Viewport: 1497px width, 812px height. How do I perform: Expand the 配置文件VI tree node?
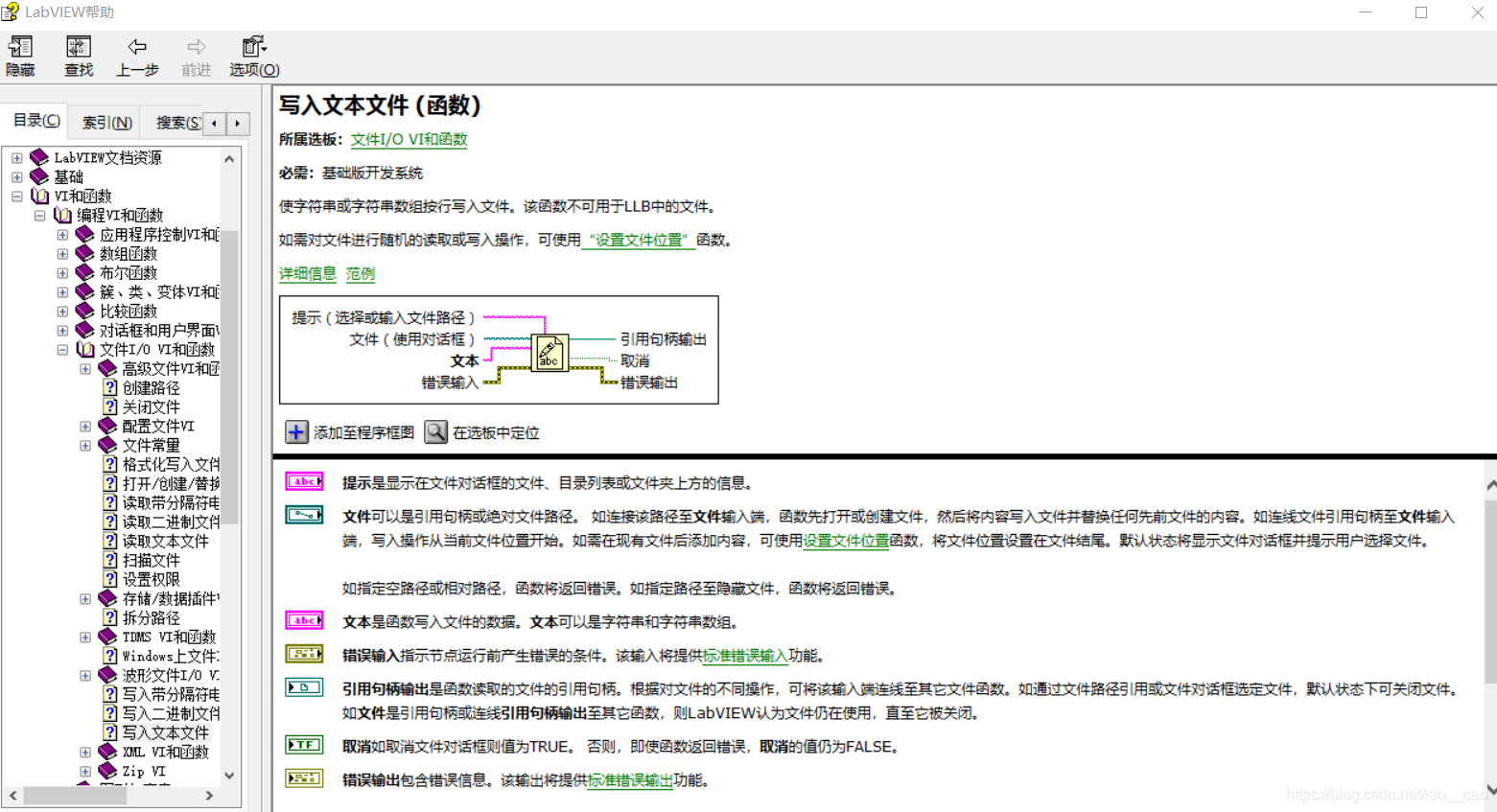tap(85, 427)
